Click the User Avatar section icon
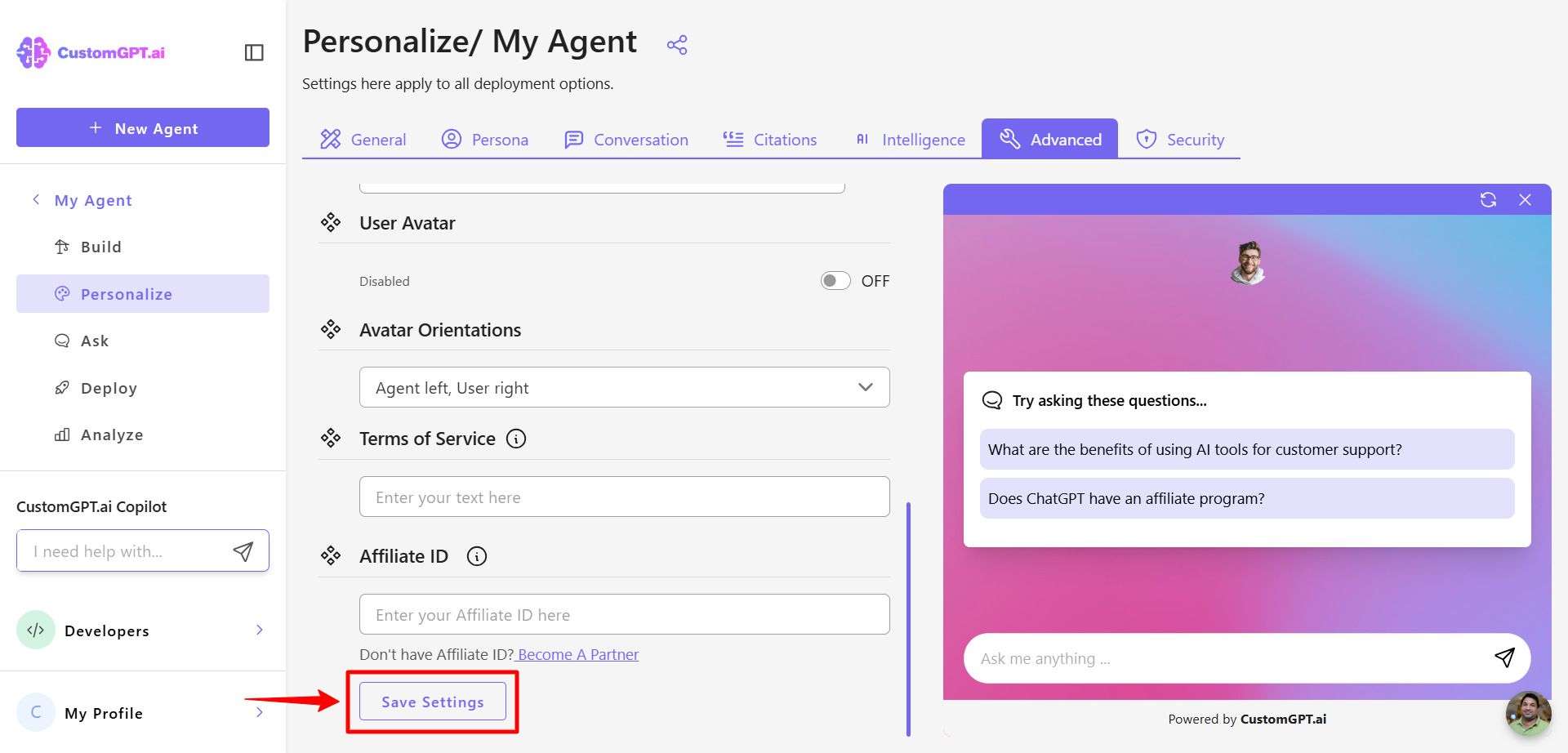1568x753 pixels. (331, 223)
